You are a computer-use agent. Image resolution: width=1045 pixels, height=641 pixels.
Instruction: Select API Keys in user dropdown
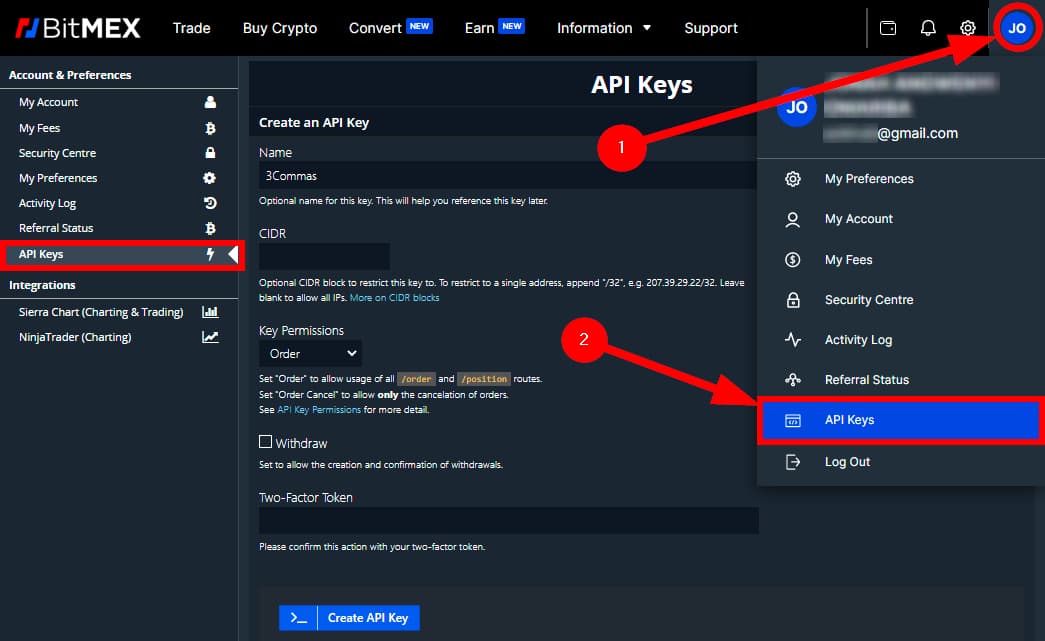(x=900, y=420)
